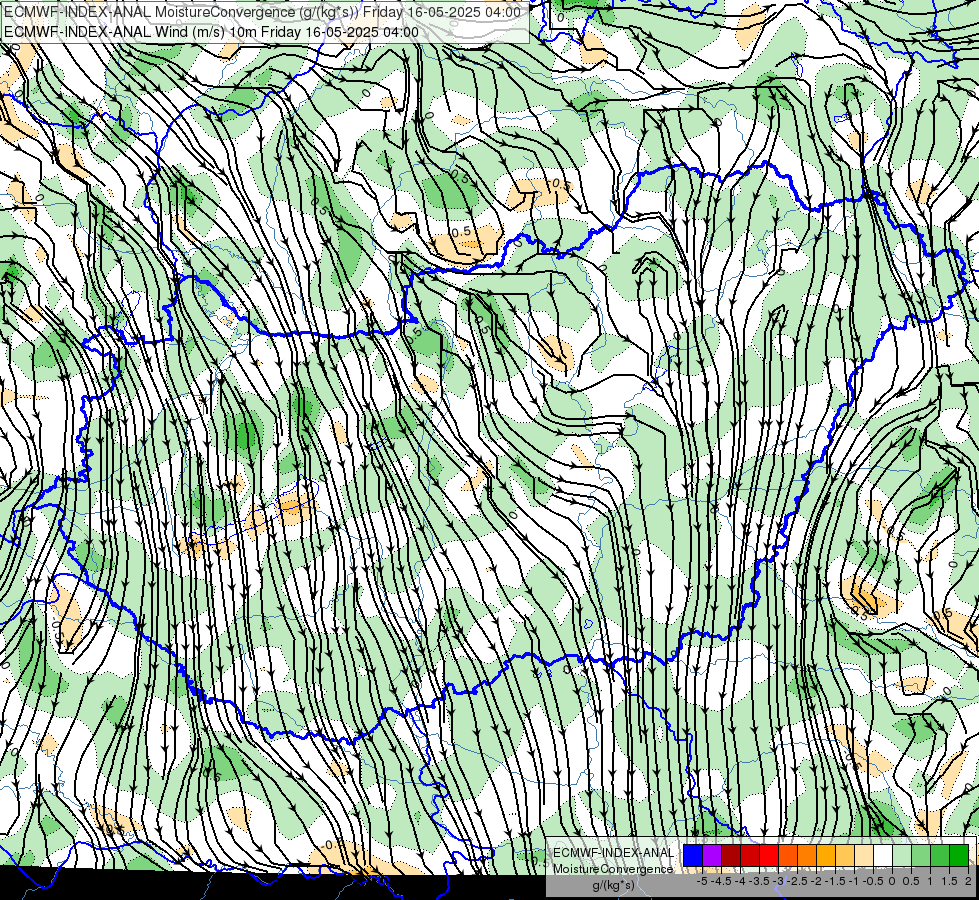979x900 pixels.
Task: Select the white swatch in the legend
Action: [883, 855]
